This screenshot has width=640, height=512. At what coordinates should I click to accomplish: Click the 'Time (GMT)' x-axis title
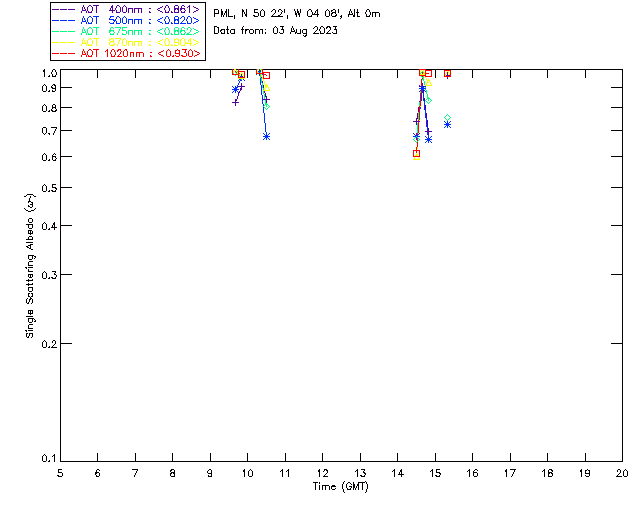coord(341,487)
